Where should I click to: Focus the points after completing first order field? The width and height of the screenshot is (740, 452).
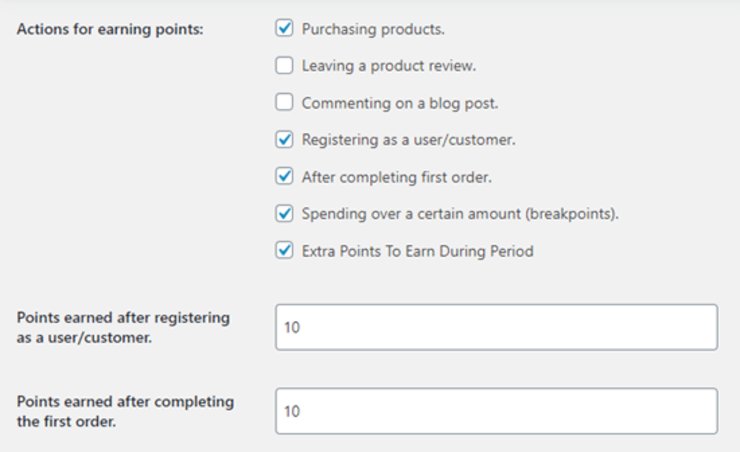tap(496, 411)
